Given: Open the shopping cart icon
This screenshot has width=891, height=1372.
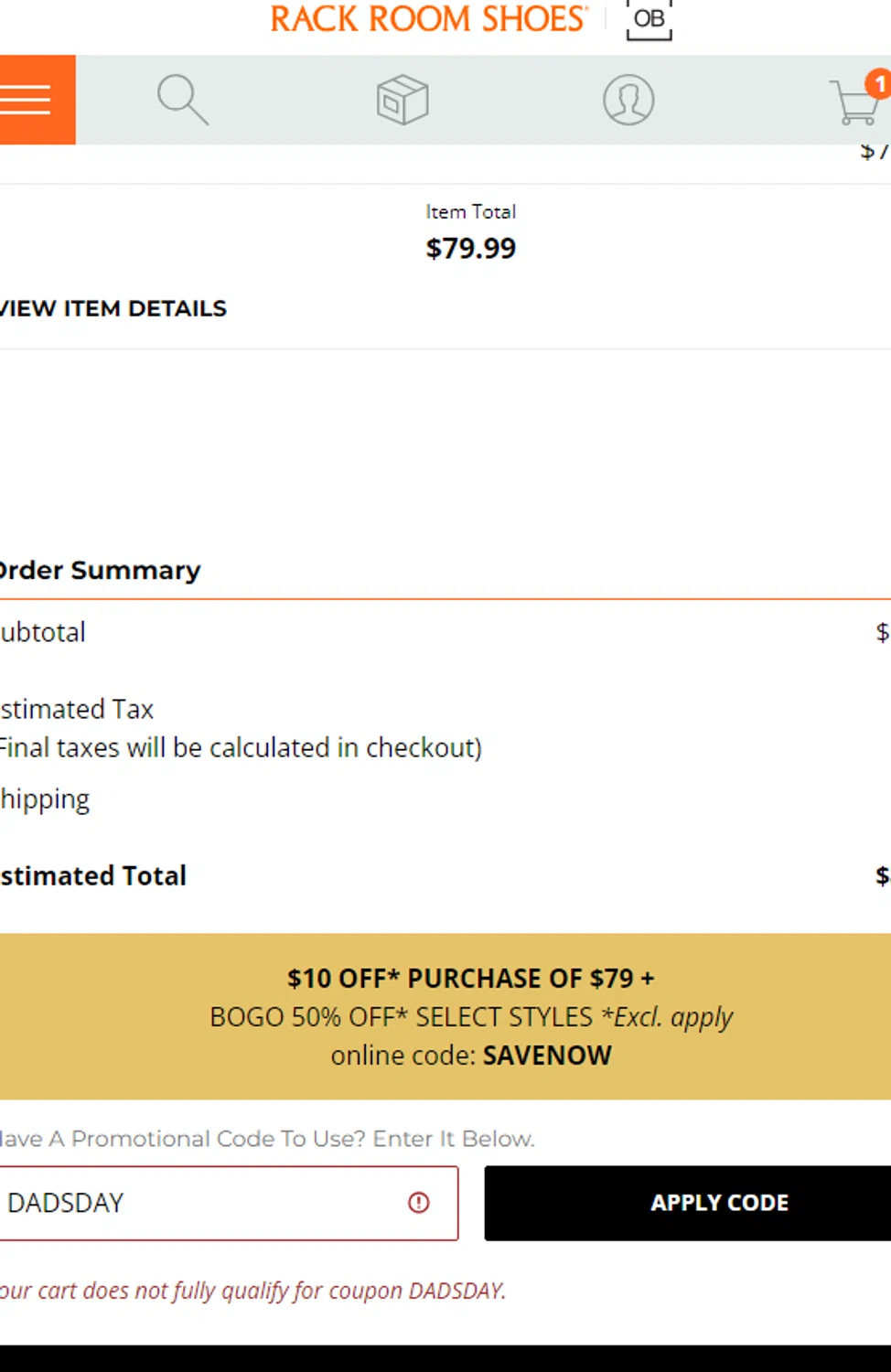Looking at the screenshot, I should coord(855,102).
